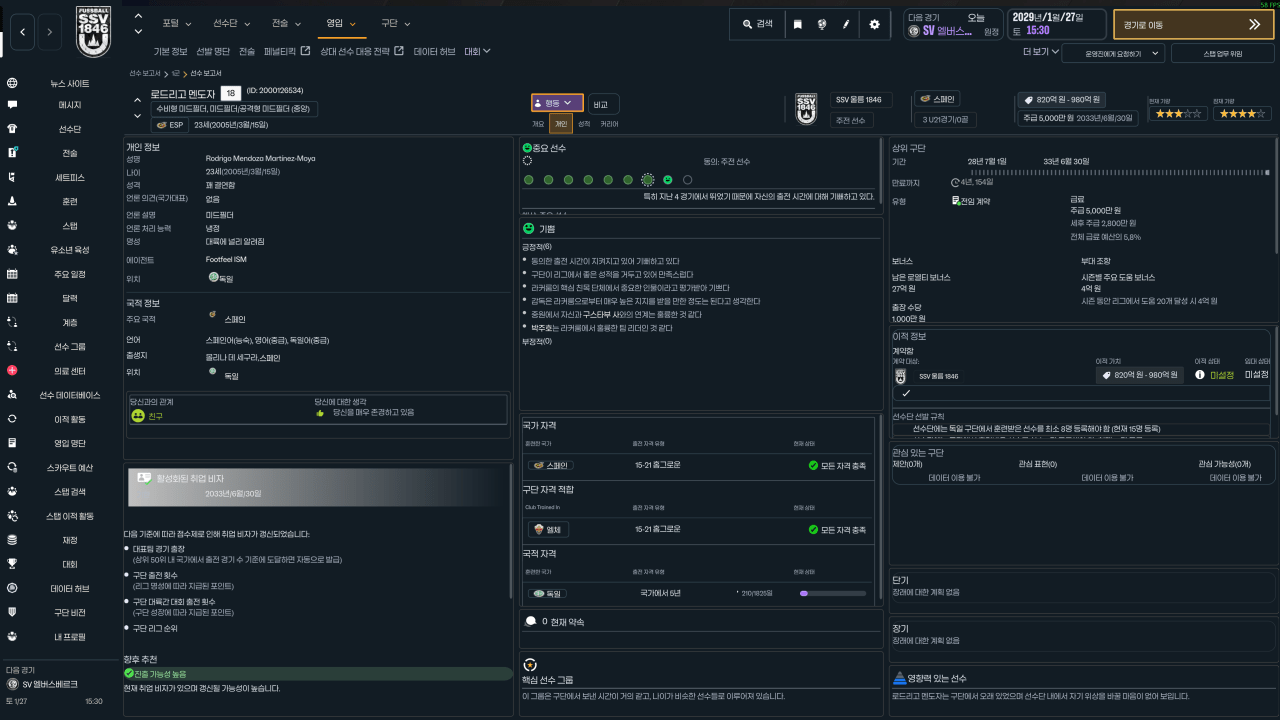The width and height of the screenshot is (1280, 720).
Task: Open the 대회 submenu dropdown
Action: [x=478, y=51]
